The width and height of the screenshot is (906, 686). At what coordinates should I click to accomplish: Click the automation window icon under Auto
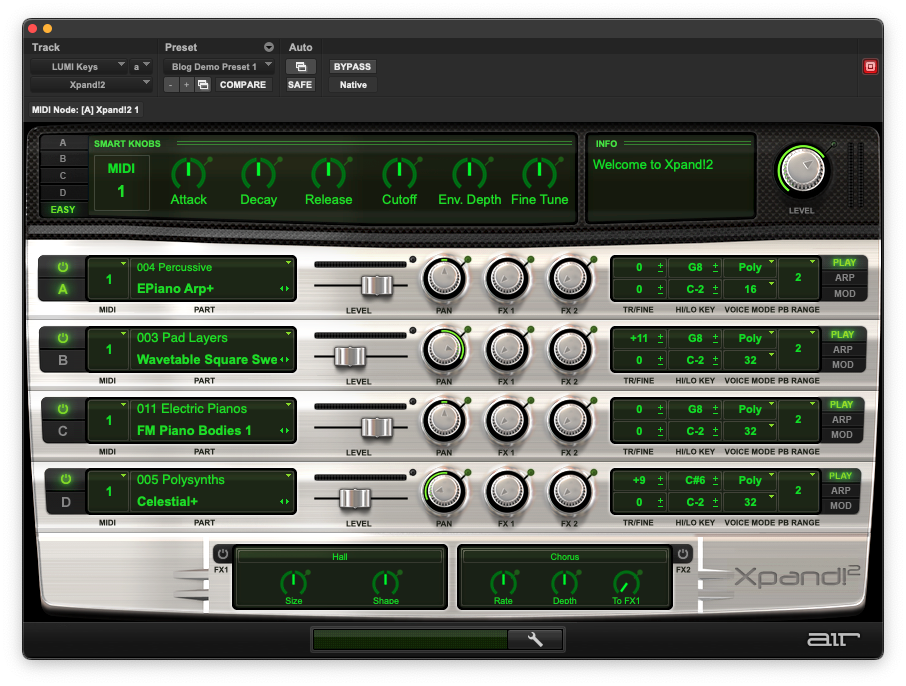pyautogui.click(x=300, y=67)
